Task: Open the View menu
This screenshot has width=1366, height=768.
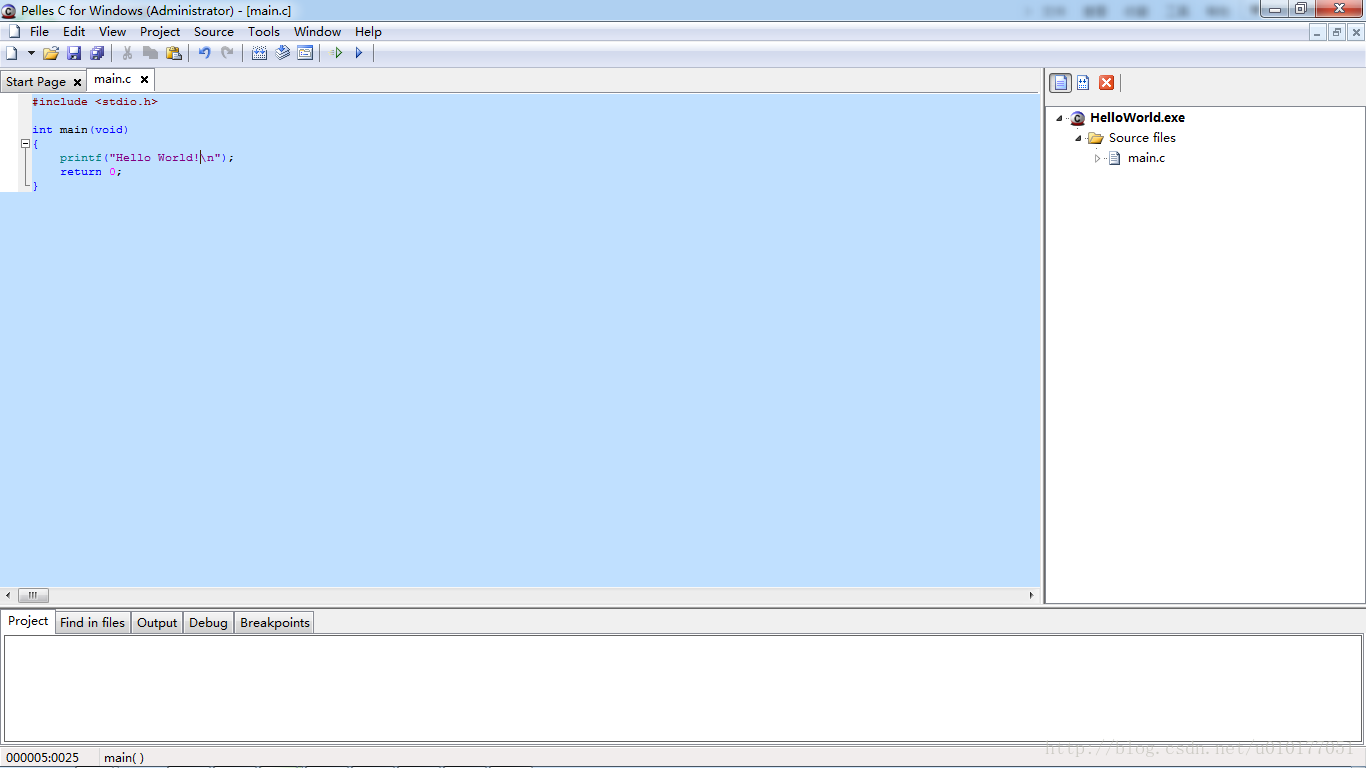Action: [112, 32]
